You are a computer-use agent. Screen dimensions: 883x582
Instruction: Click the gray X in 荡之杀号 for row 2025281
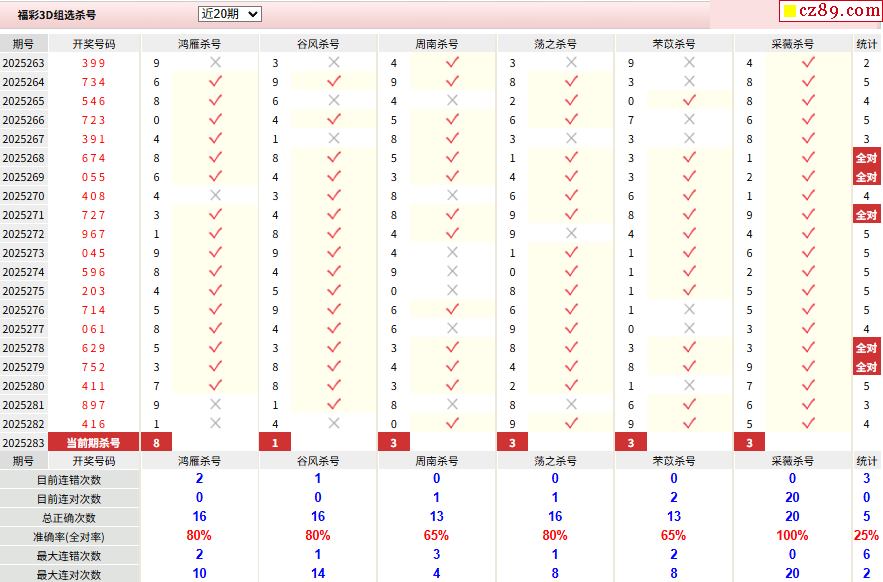(571, 405)
